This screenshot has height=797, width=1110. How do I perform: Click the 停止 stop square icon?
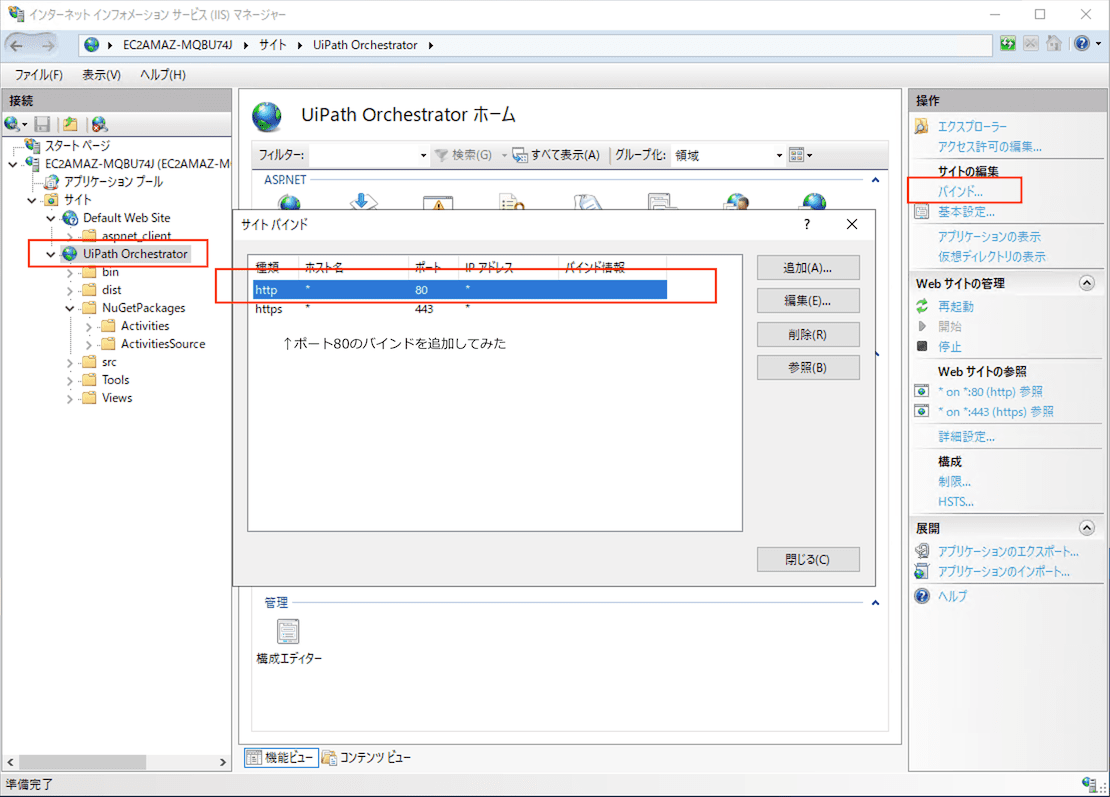tap(922, 346)
